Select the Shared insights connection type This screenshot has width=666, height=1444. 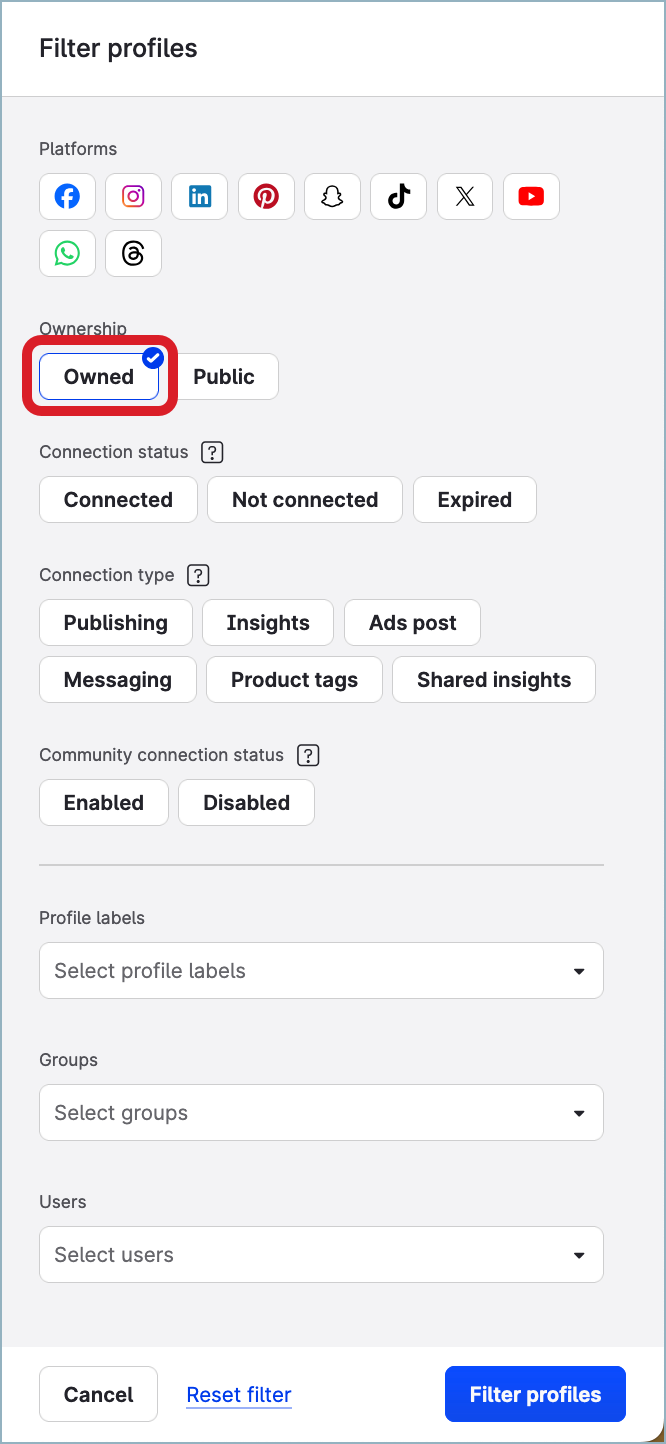[493, 679]
